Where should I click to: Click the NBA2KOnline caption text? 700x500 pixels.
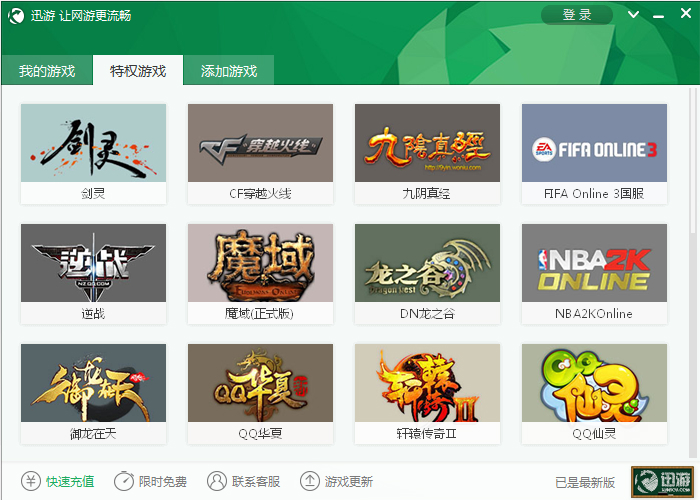click(x=594, y=313)
